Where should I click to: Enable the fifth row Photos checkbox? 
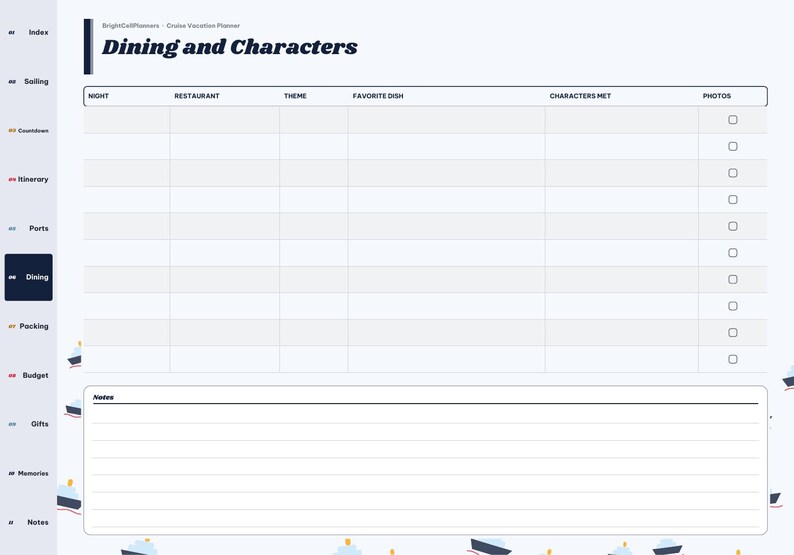(733, 226)
